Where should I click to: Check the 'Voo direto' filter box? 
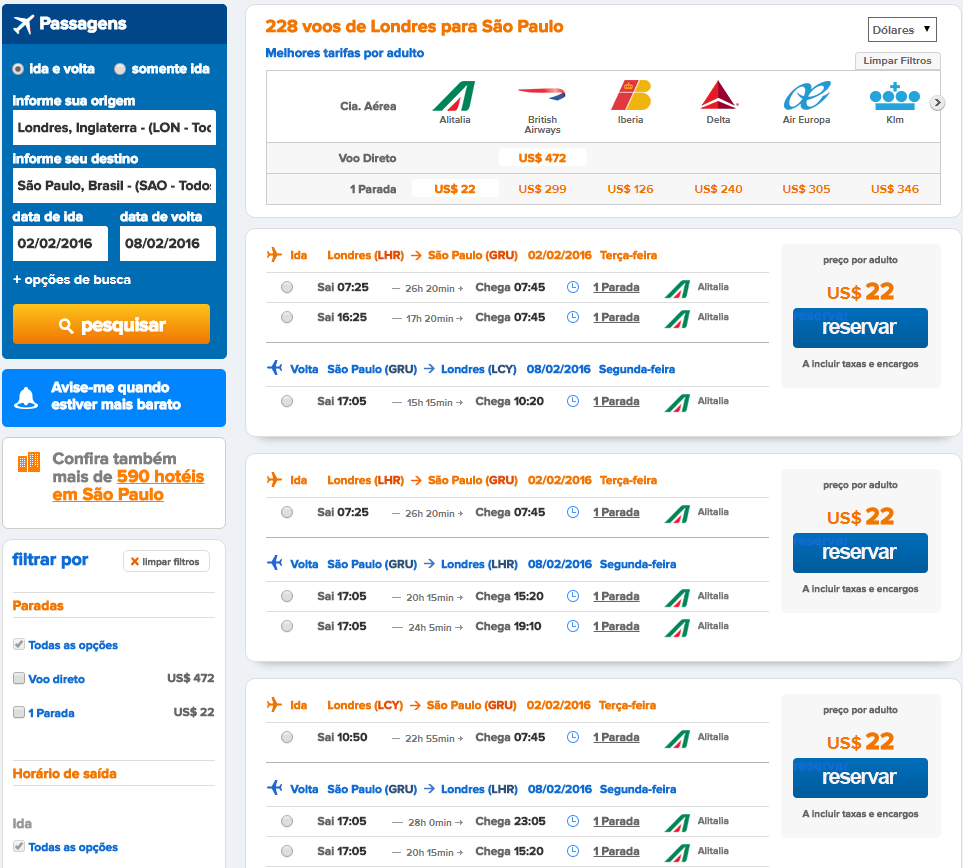pyautogui.click(x=19, y=678)
